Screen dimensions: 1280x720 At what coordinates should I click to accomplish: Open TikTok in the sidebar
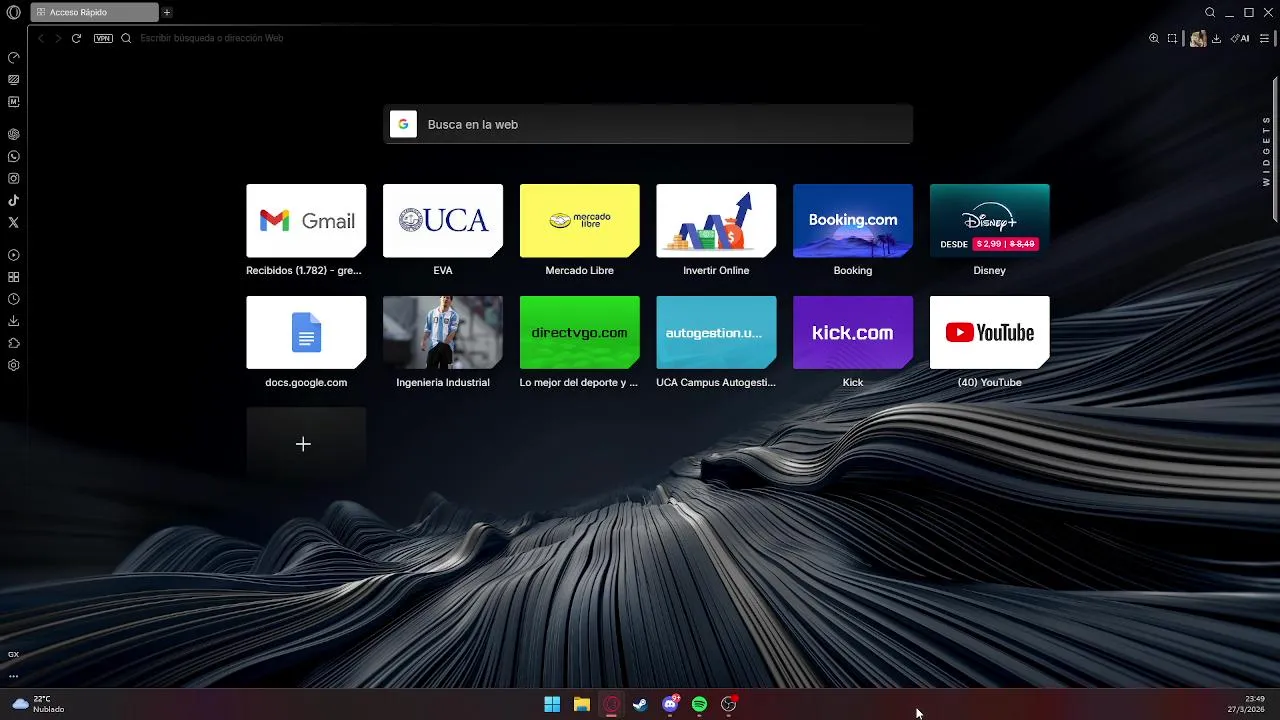[x=14, y=200]
